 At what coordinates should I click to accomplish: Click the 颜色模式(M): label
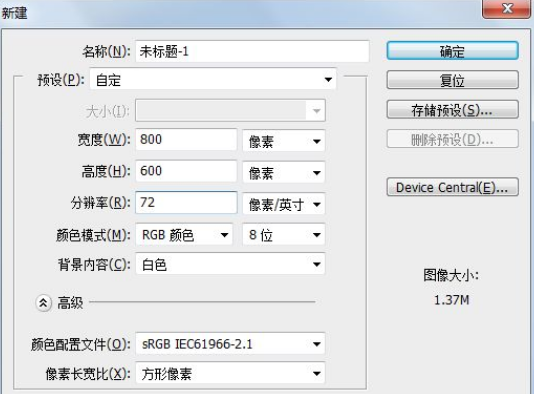(x=93, y=235)
